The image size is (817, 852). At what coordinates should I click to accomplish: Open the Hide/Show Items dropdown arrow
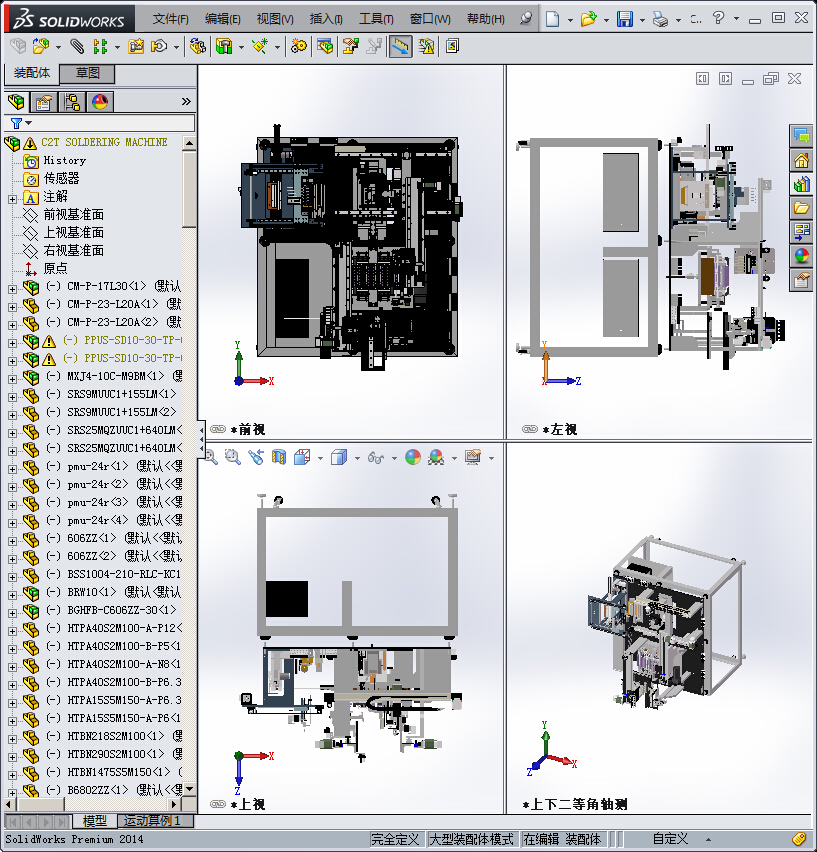[x=394, y=459]
